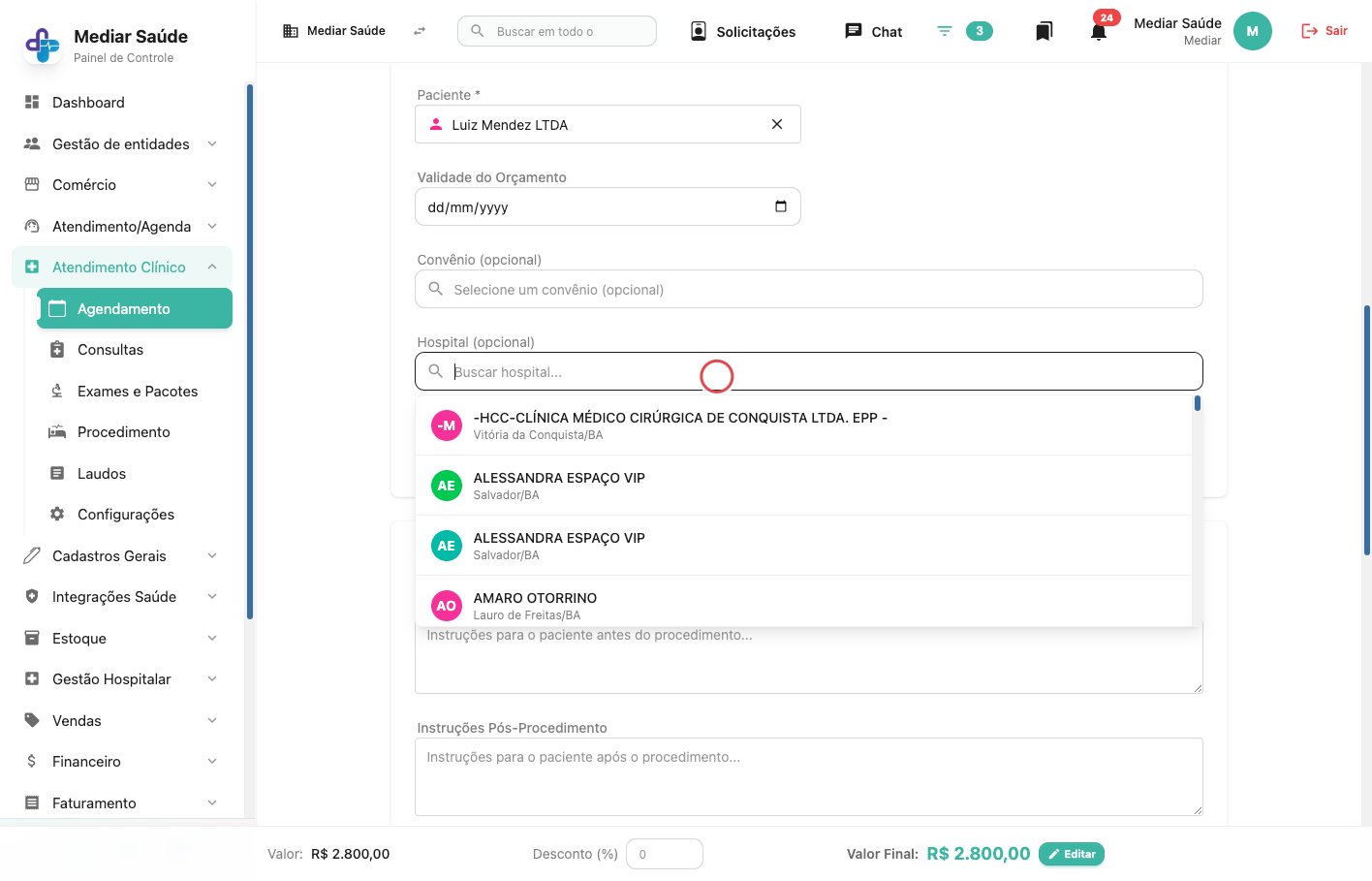Open the date picker calendar icon

point(781,206)
